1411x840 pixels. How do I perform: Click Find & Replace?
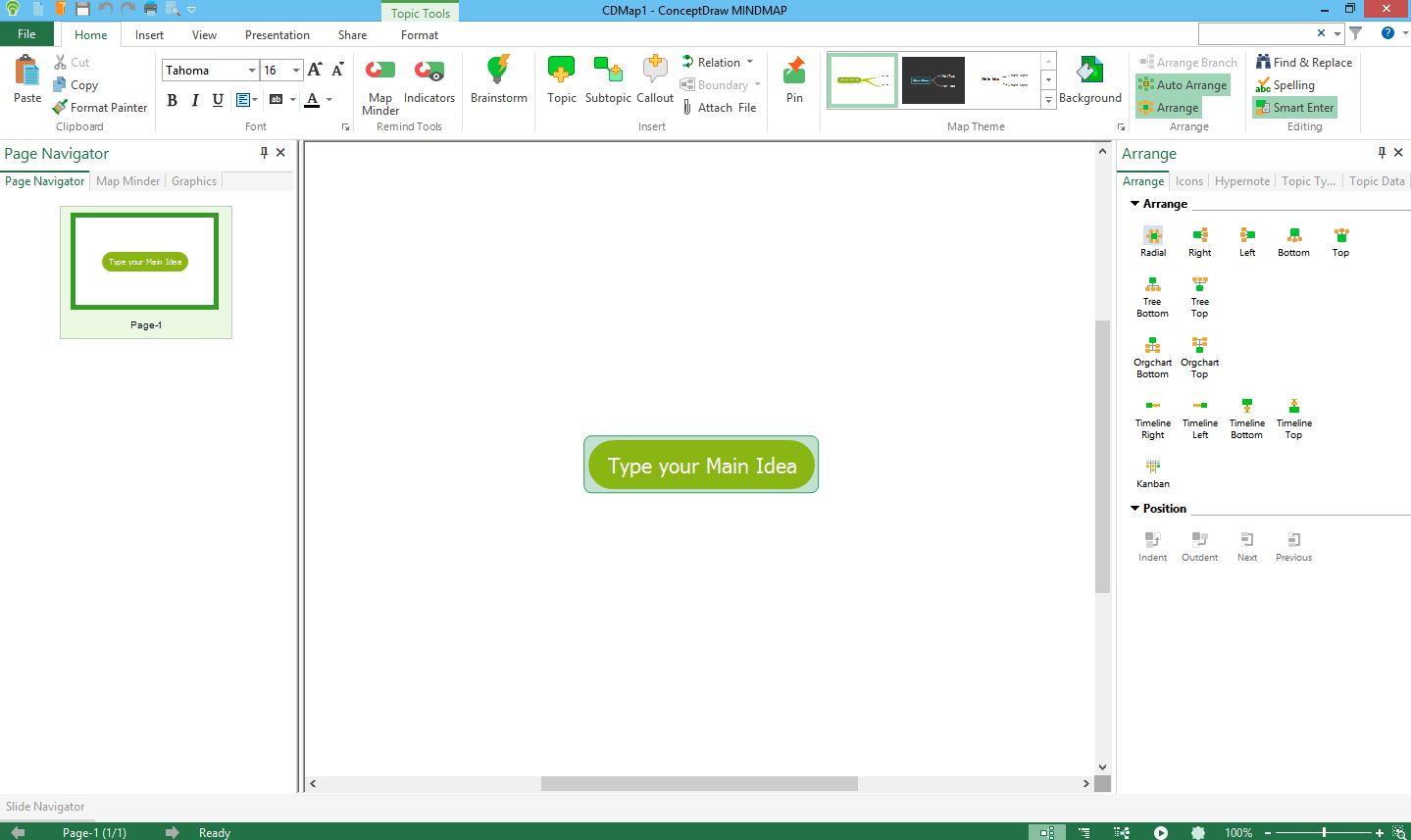1304,63
